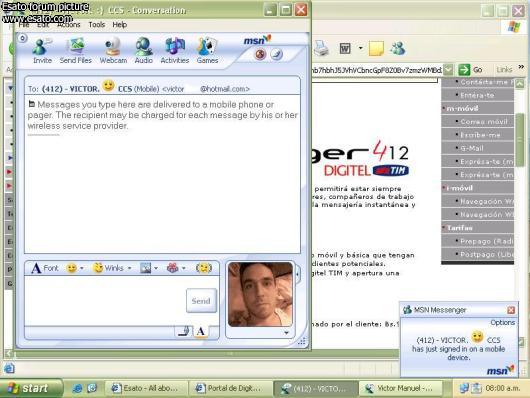Click the Send button
This screenshot has width=530, height=398.
click(x=201, y=301)
